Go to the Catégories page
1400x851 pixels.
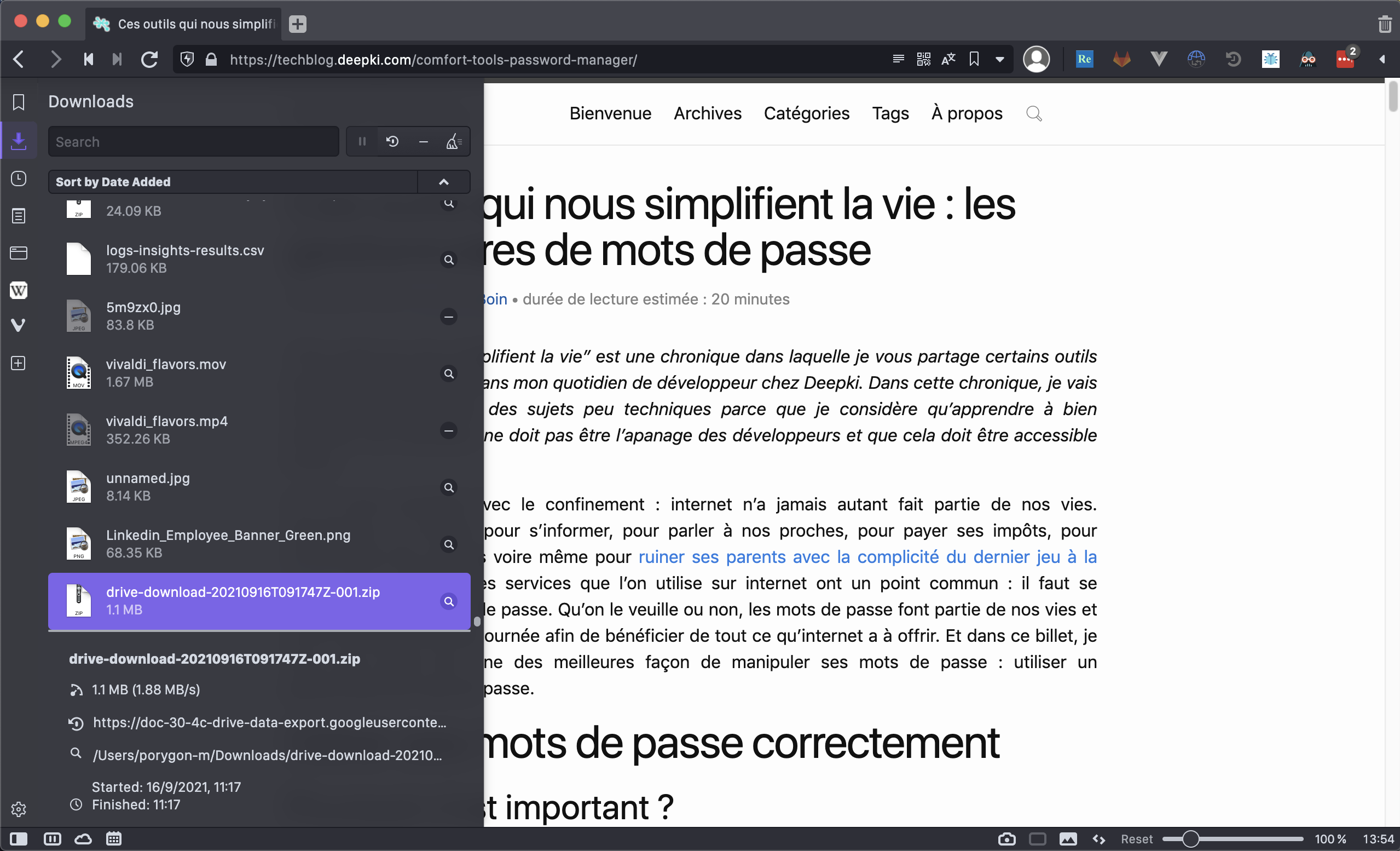pos(806,113)
